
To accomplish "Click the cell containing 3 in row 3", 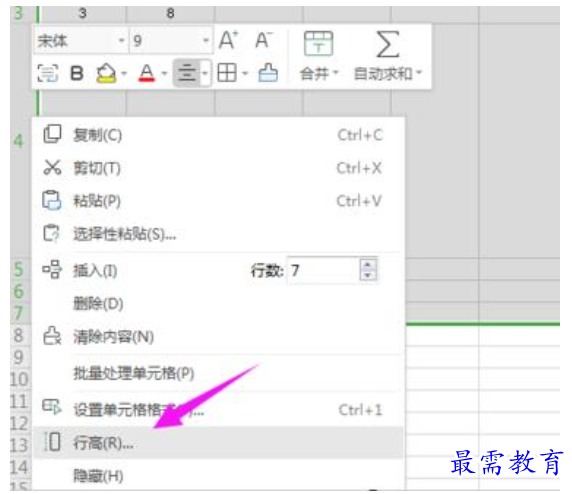I will (82, 13).
